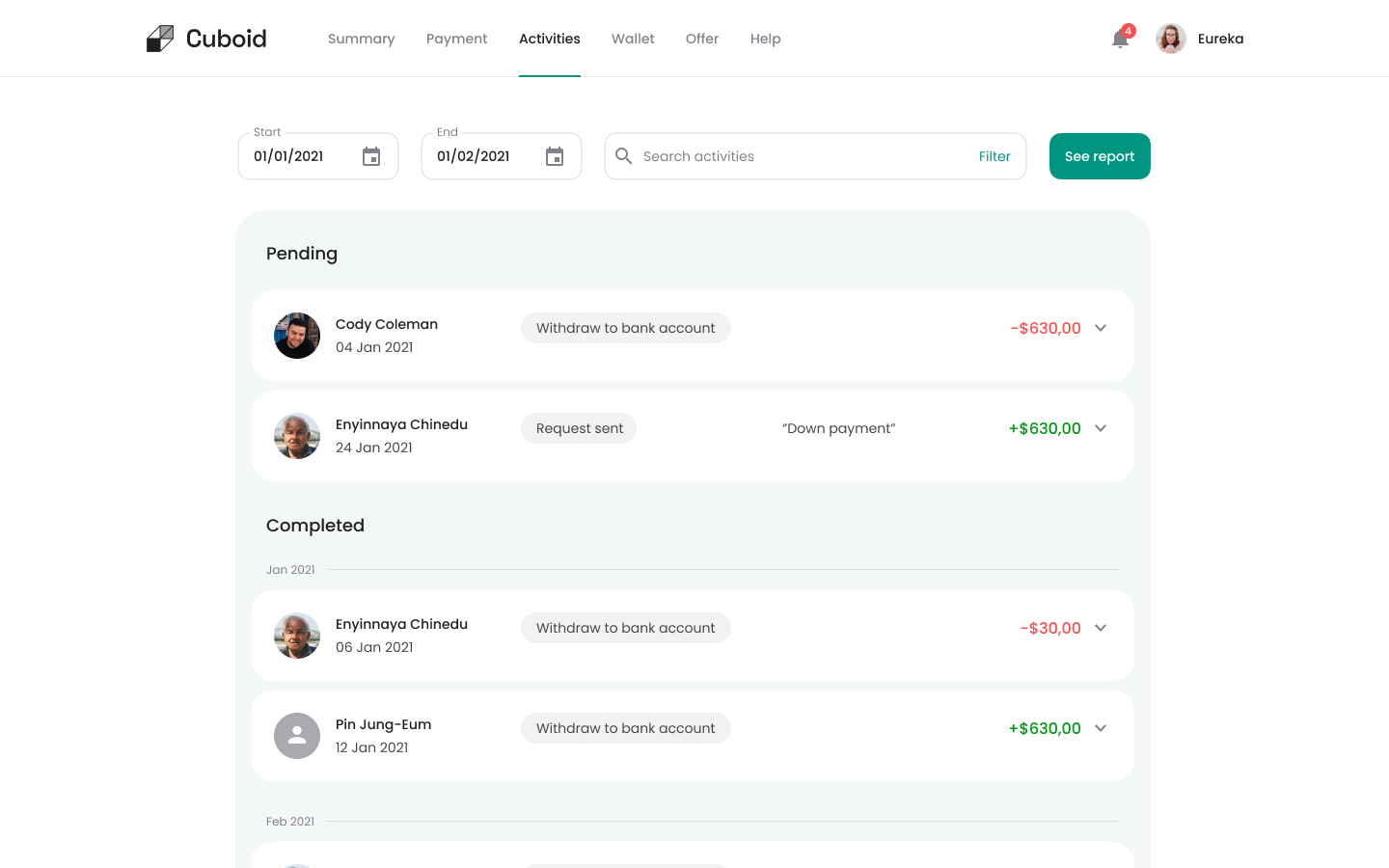Image resolution: width=1389 pixels, height=868 pixels.
Task: Click the Filter link
Action: click(x=994, y=156)
